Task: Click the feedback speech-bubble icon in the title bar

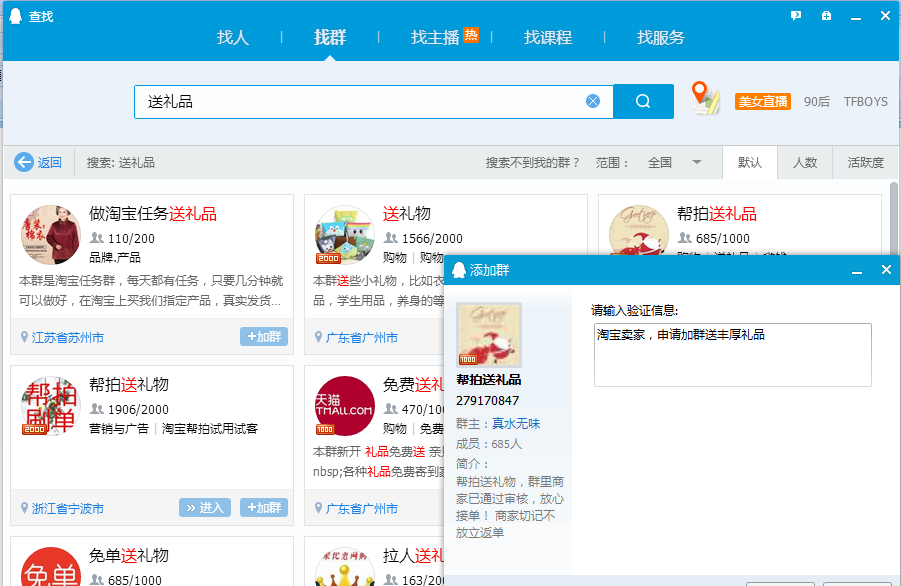Action: pos(795,16)
